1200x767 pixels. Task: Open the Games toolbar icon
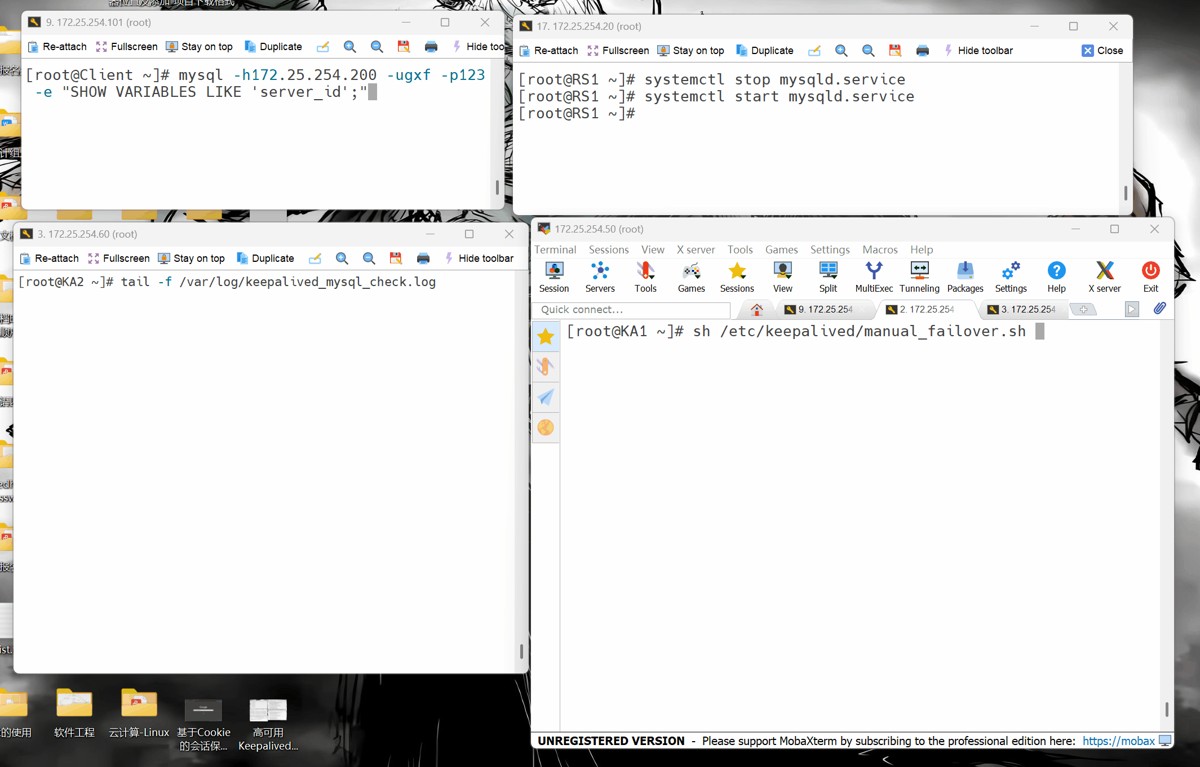(691, 276)
